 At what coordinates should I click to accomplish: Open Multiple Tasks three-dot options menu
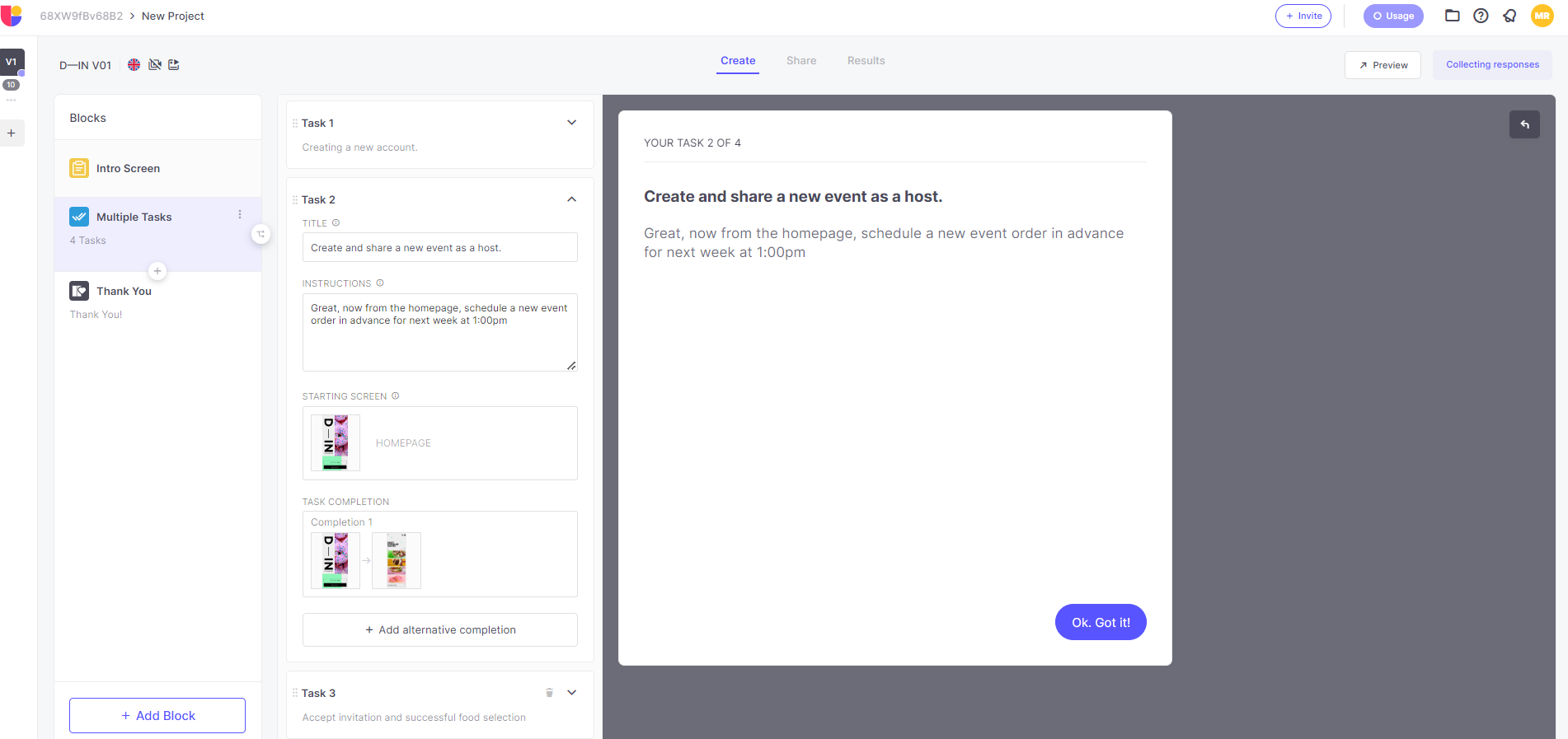click(x=240, y=214)
